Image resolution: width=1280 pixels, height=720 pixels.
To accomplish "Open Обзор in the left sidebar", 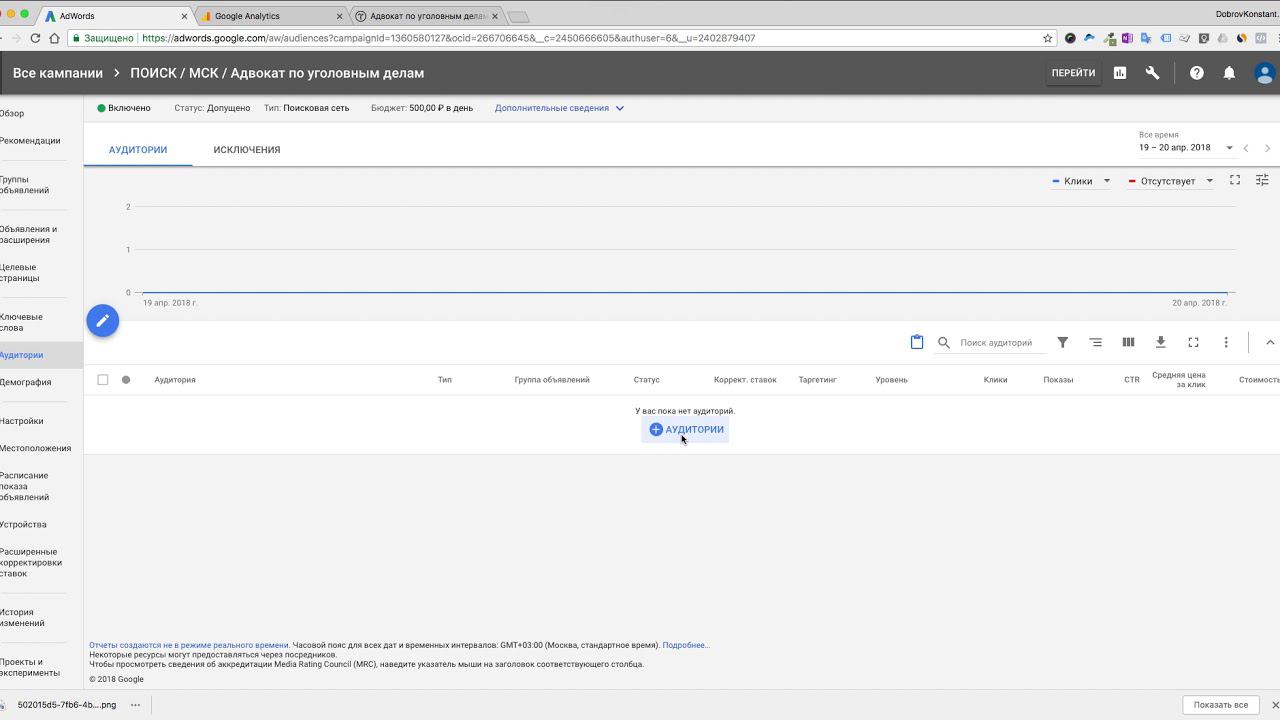I will 12,114.
